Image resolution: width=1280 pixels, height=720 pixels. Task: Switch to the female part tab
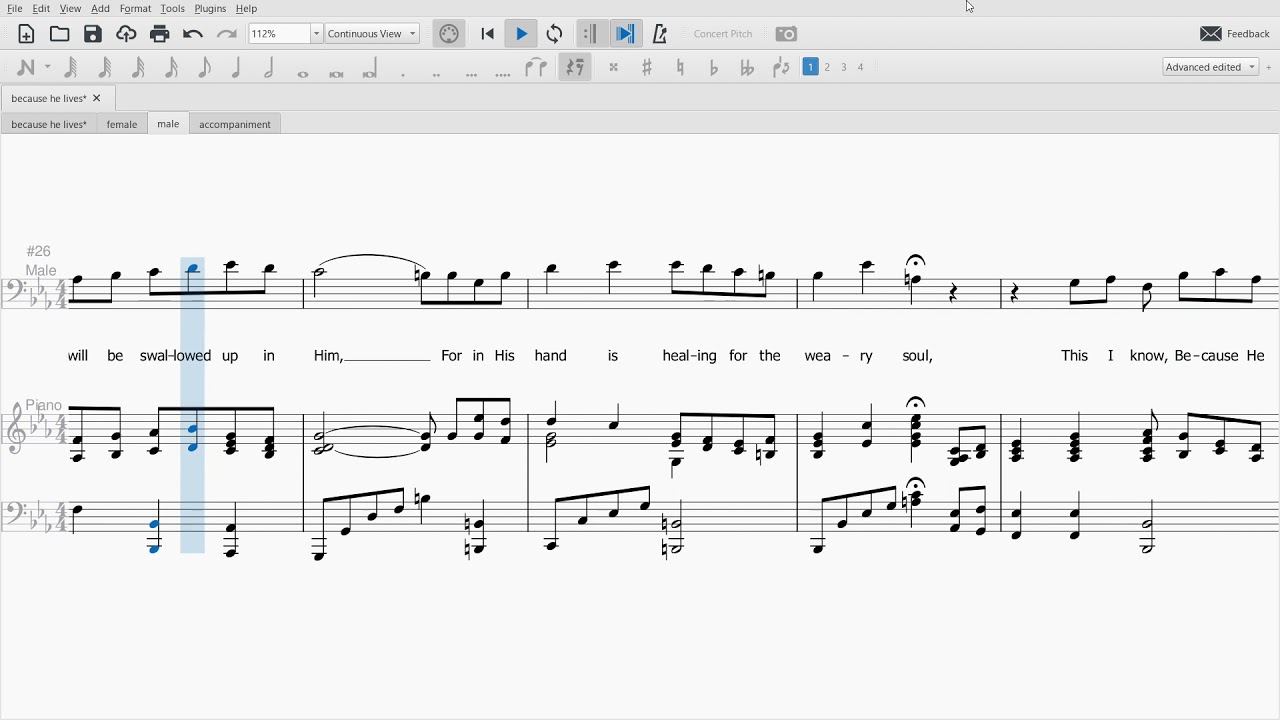[122, 124]
